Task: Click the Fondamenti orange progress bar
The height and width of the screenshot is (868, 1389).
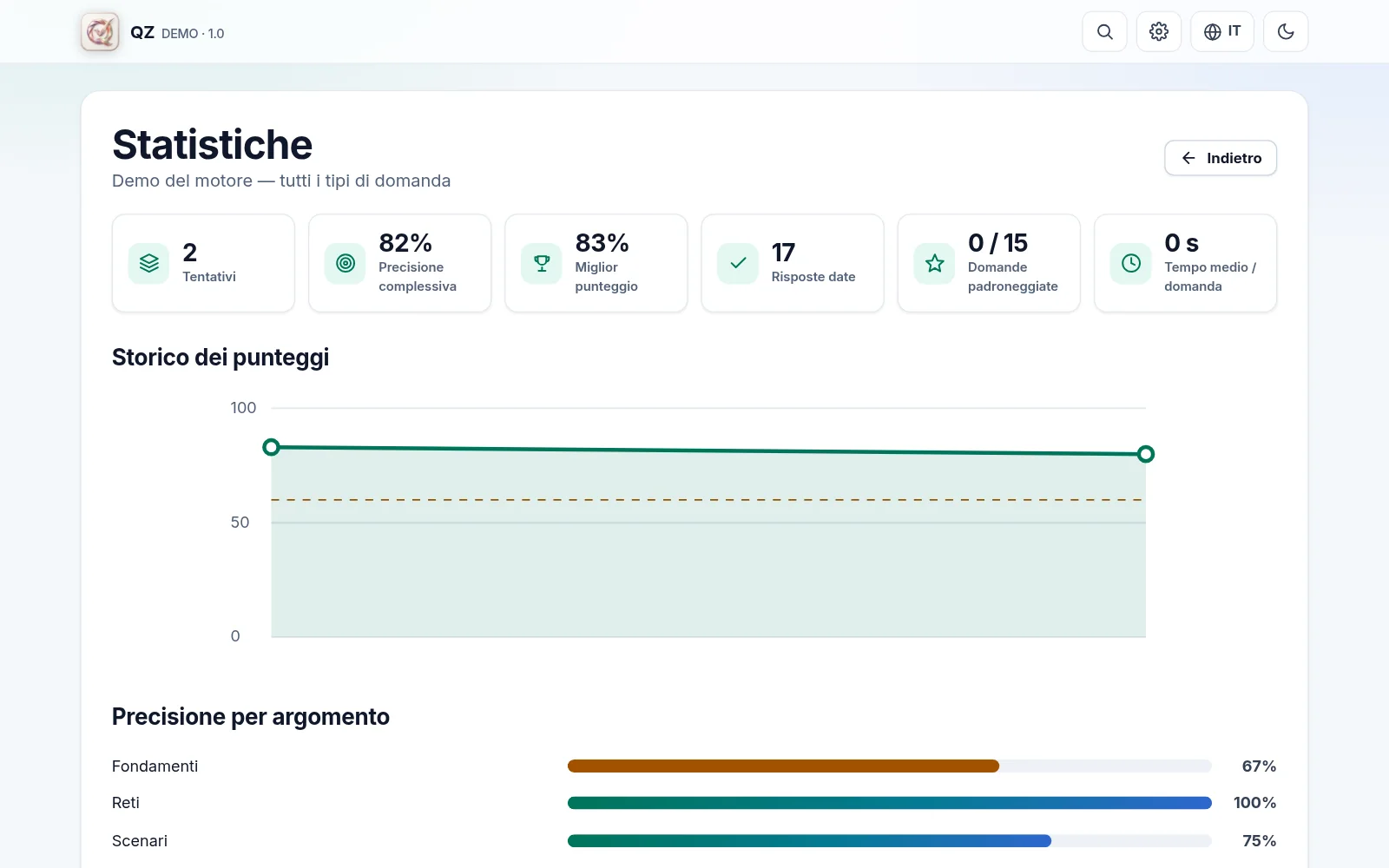Action: 783,766
